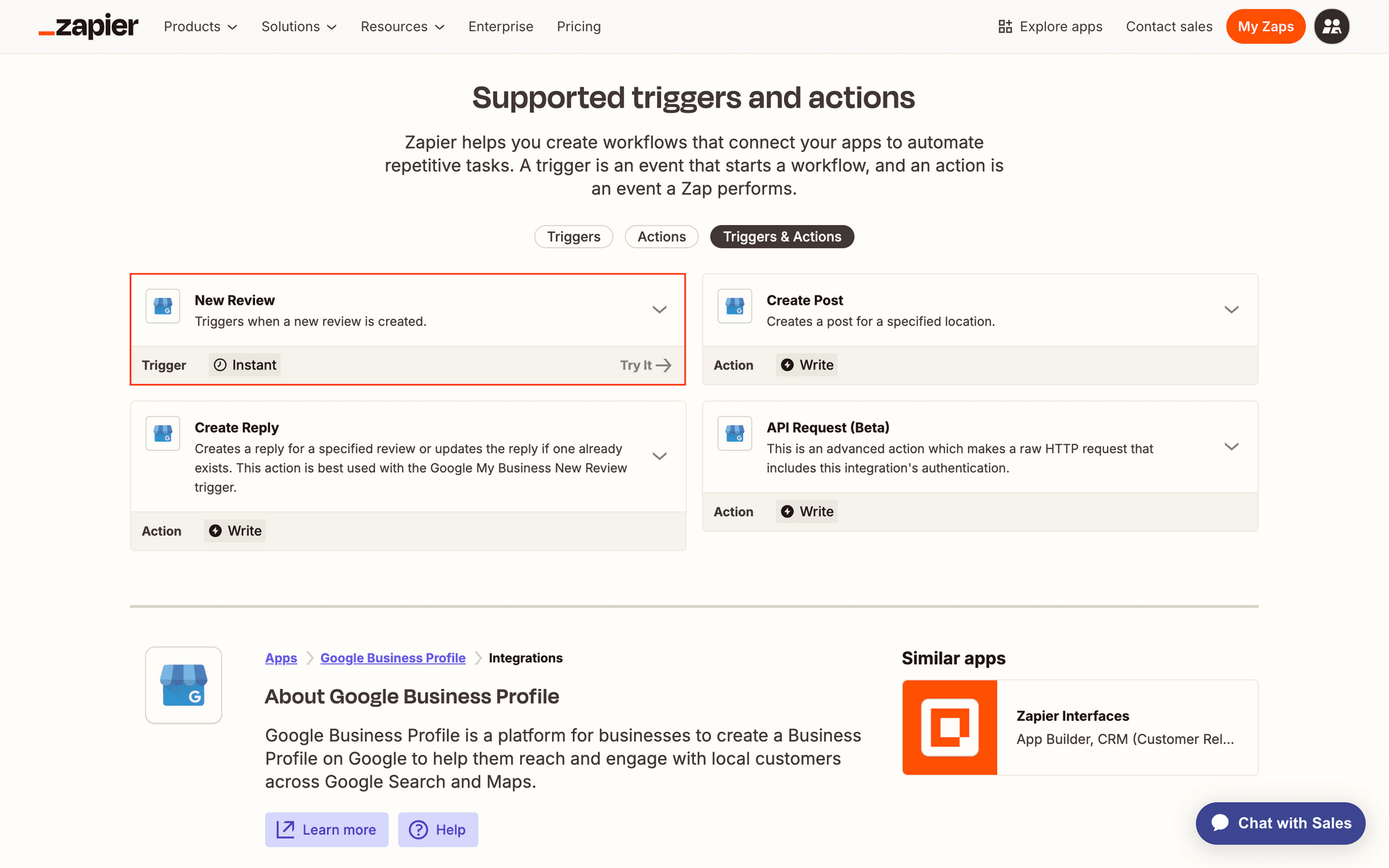
Task: Click the New Review title
Action: pos(235,300)
